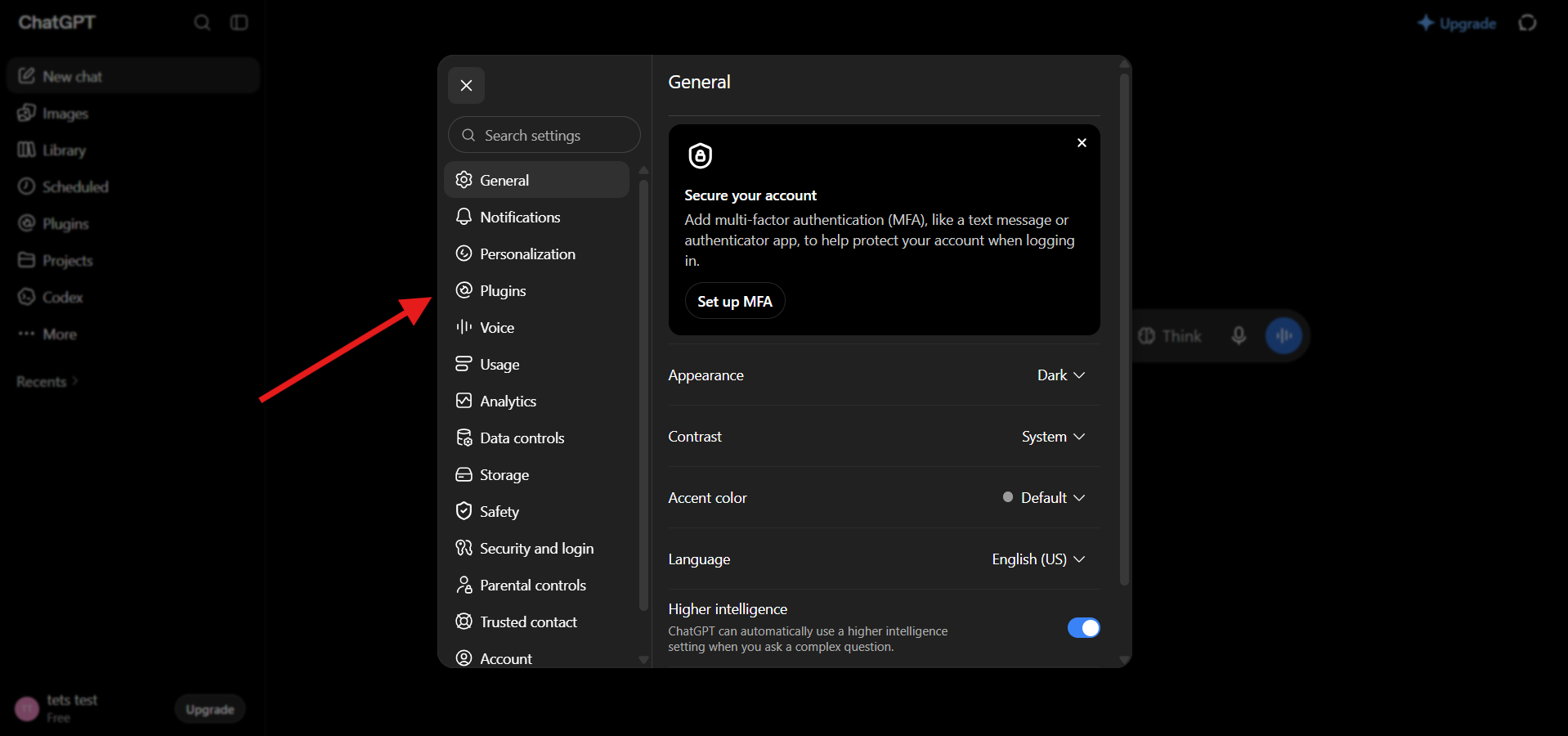Click the Personalization icon in settings
The image size is (1568, 736).
click(464, 254)
